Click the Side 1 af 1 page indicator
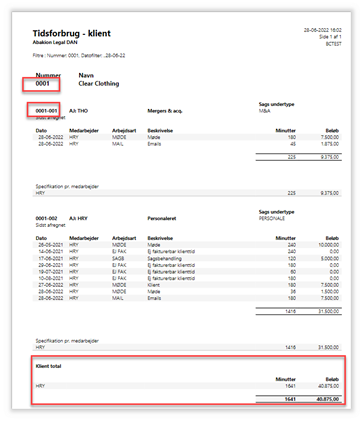The height and width of the screenshot is (421, 363). 330,37
